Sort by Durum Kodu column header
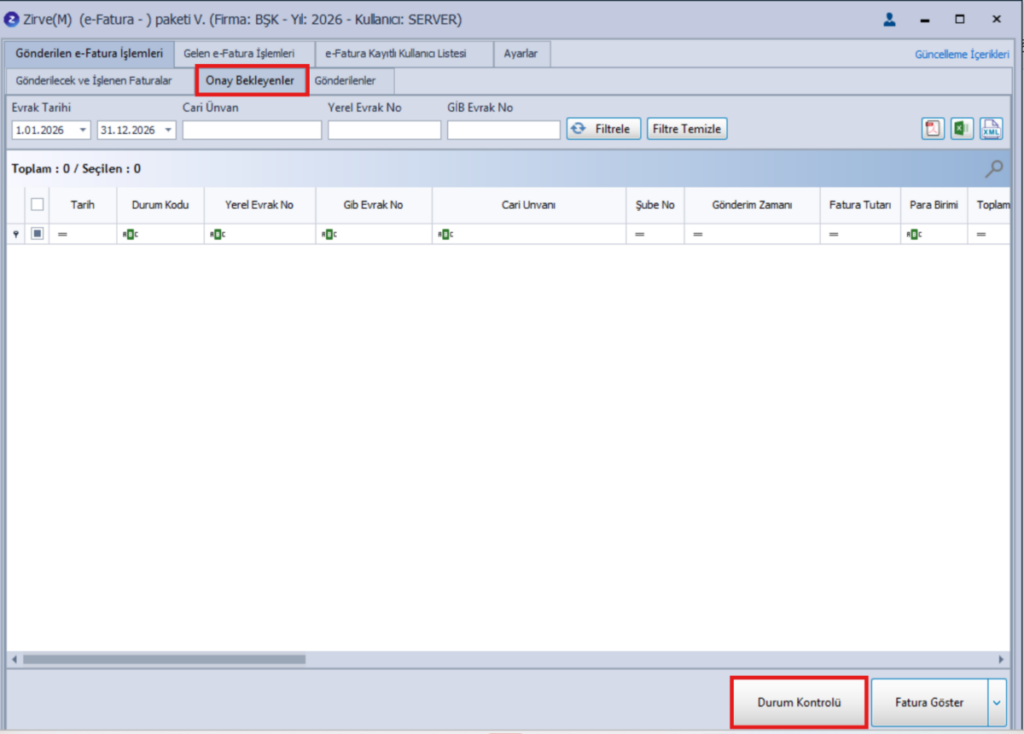The height and width of the screenshot is (734, 1024). click(161, 205)
